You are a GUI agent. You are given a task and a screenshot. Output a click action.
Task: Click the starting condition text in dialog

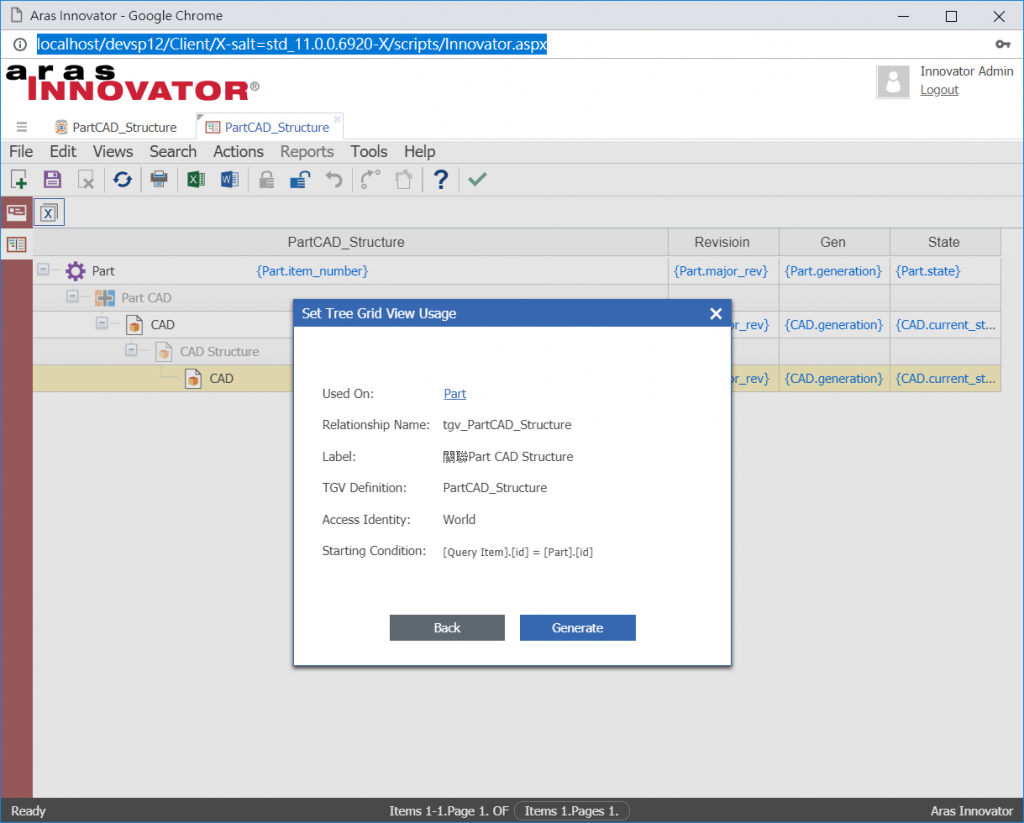518,552
